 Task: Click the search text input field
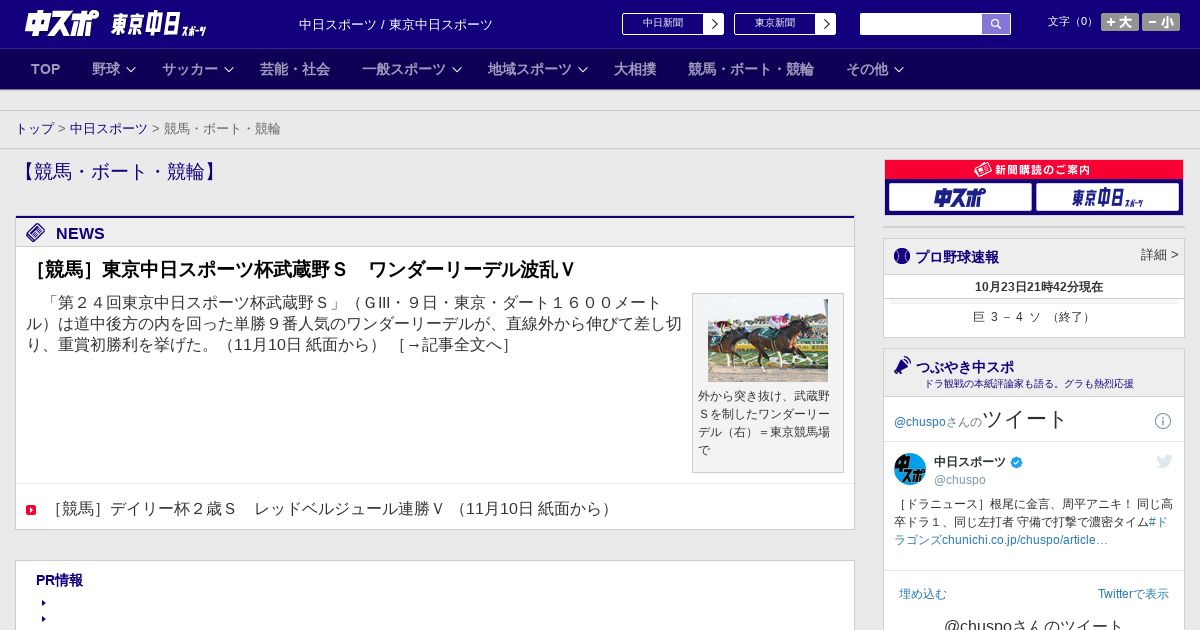pyautogui.click(x=921, y=24)
